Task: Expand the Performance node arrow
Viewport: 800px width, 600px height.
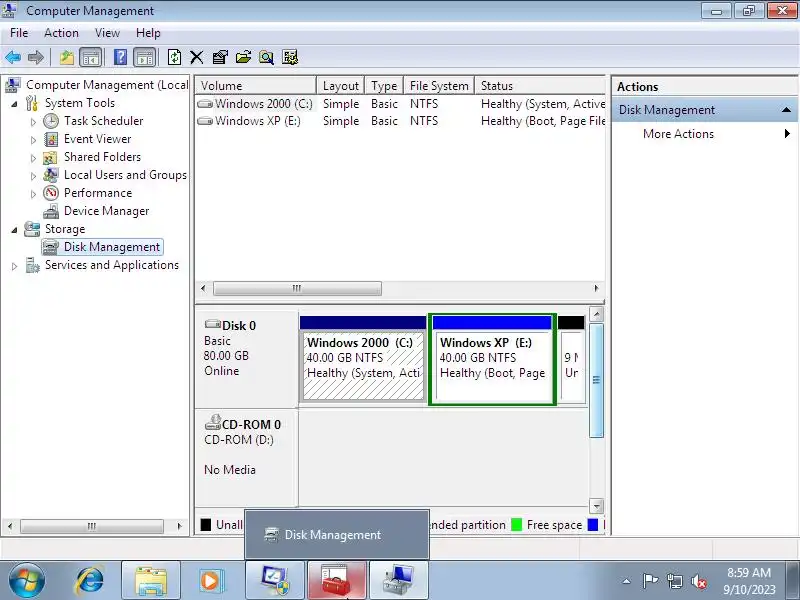Action: click(33, 194)
